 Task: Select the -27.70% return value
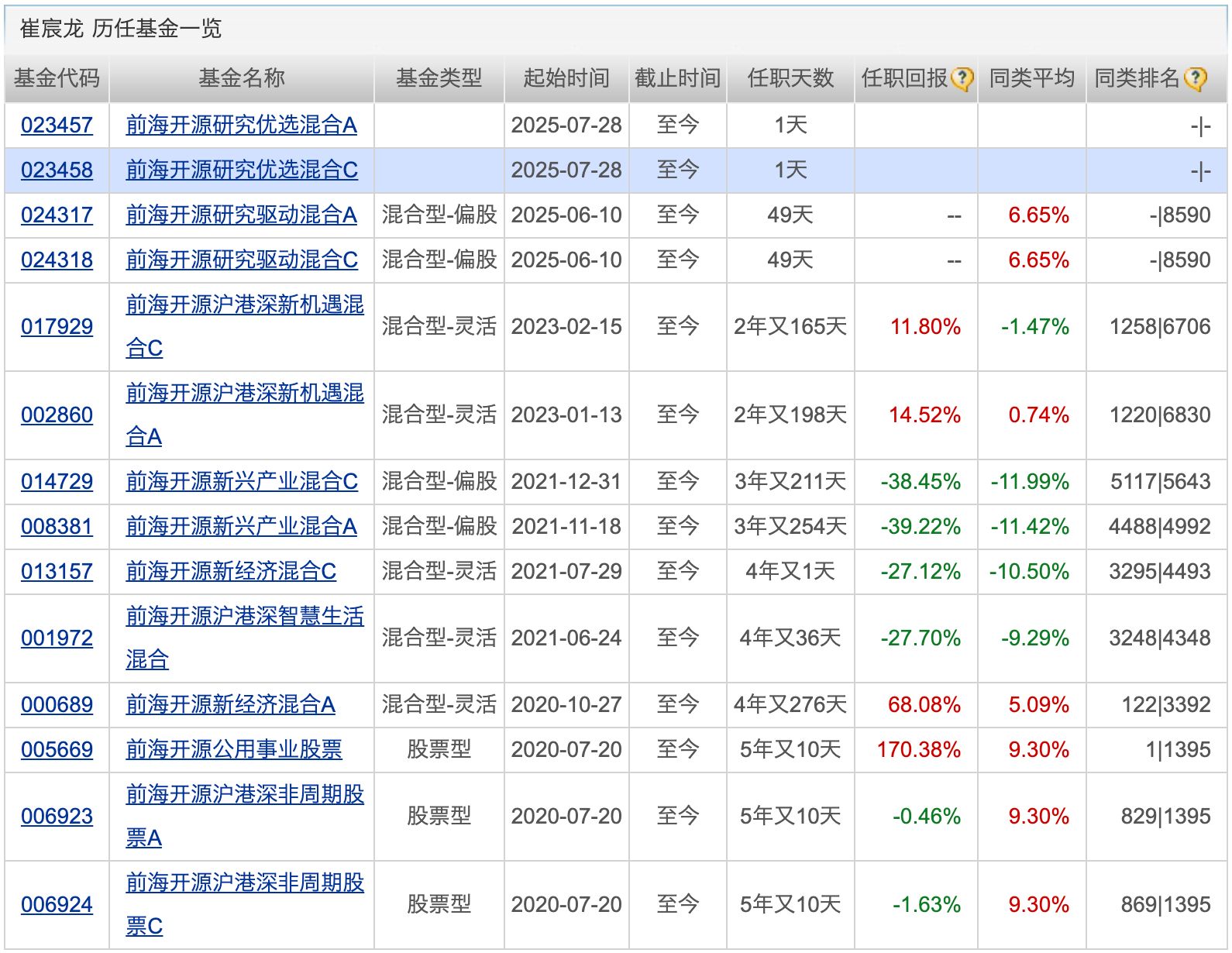[x=921, y=638]
